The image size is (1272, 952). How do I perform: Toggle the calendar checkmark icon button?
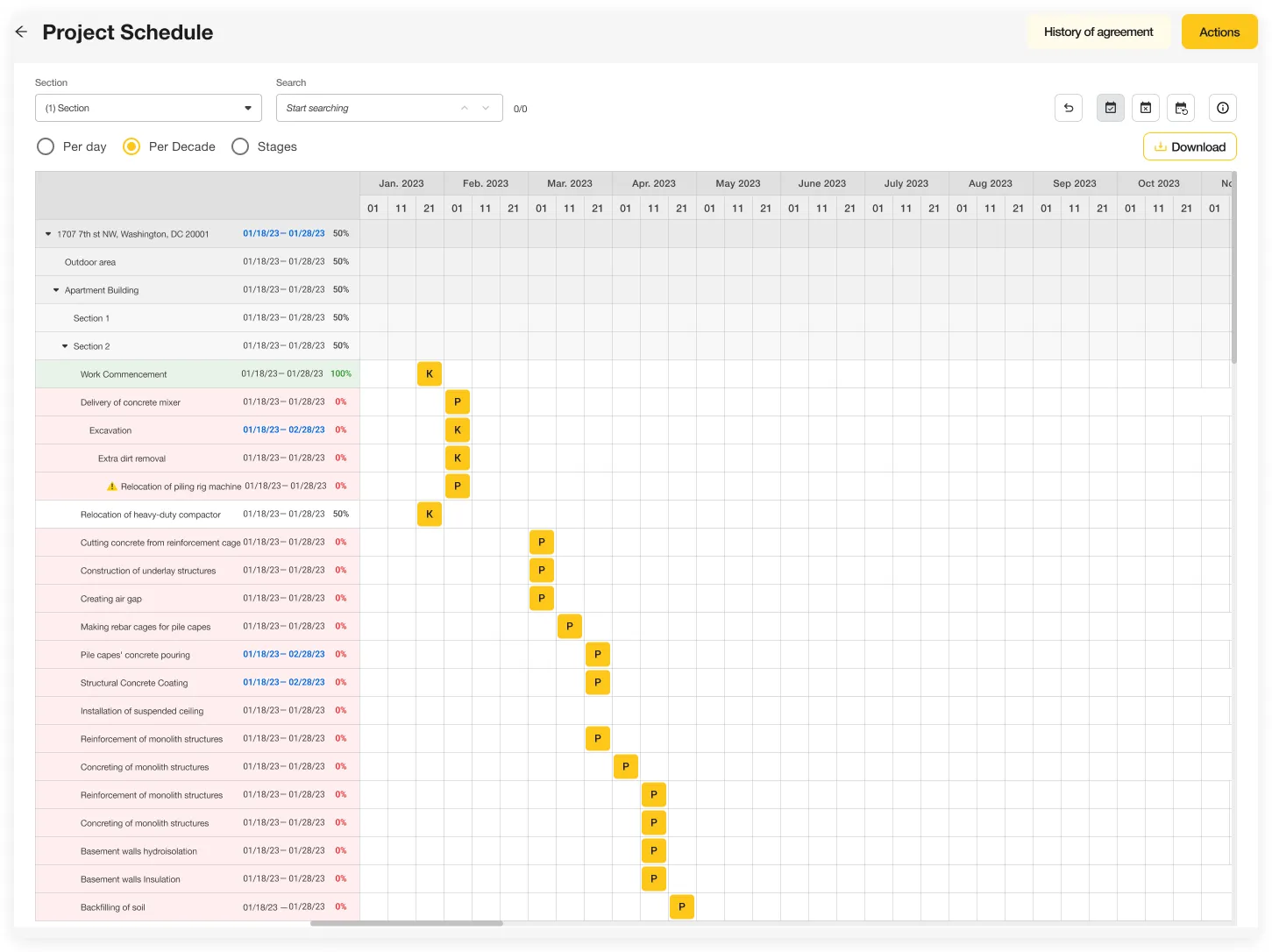pyautogui.click(x=1111, y=108)
